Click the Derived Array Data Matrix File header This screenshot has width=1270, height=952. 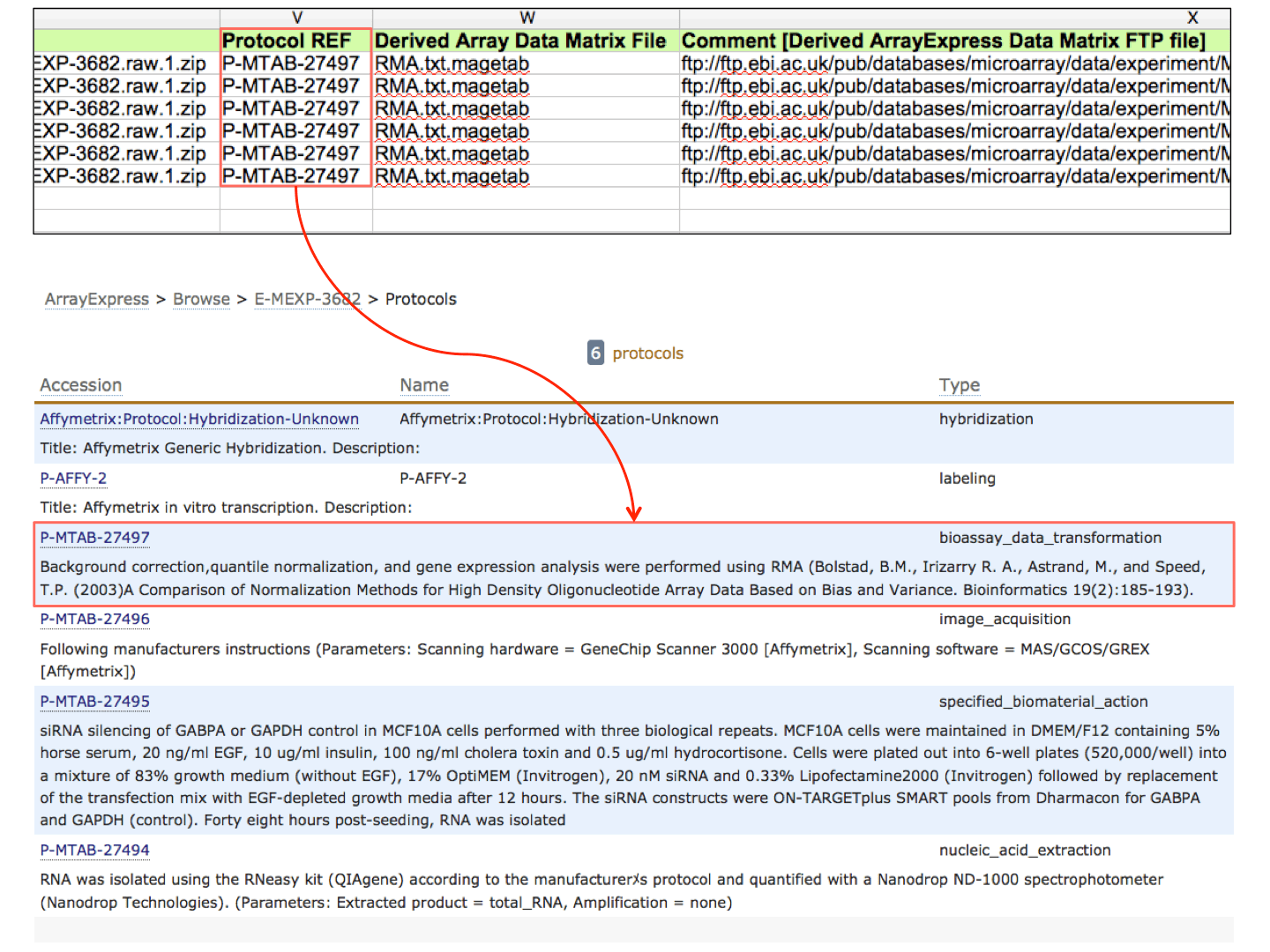[x=519, y=41]
